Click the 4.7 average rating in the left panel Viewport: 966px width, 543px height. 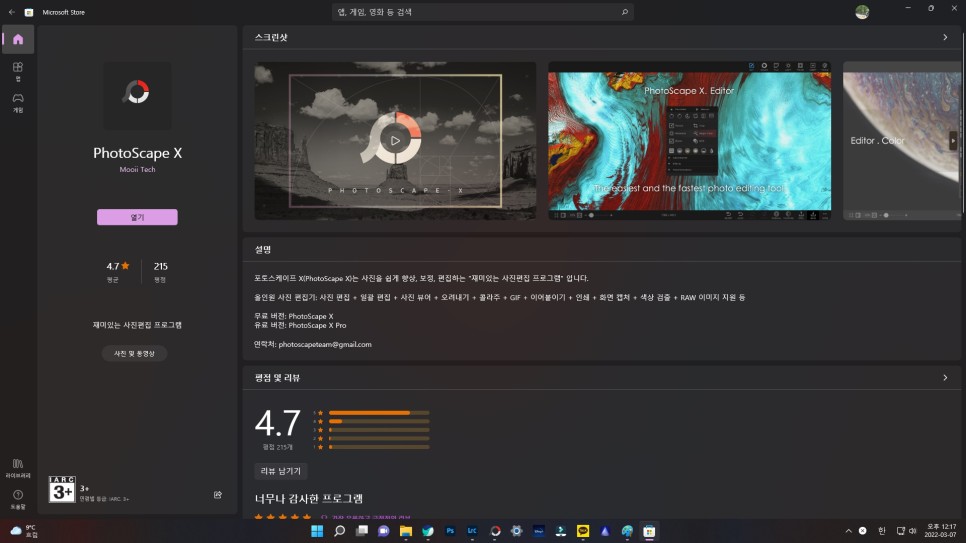[x=118, y=266]
